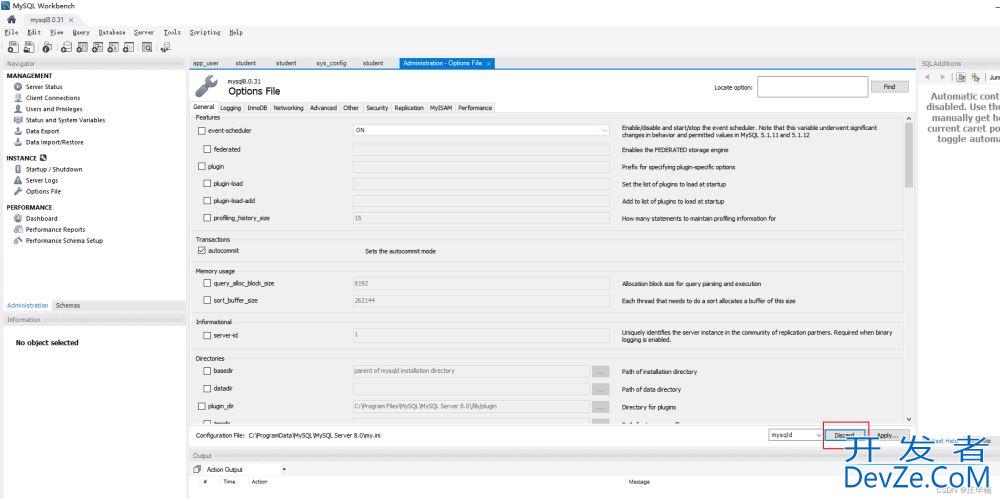The width and height of the screenshot is (1000, 499).
Task: Switch to the InnoDB options tab
Action: [x=258, y=108]
